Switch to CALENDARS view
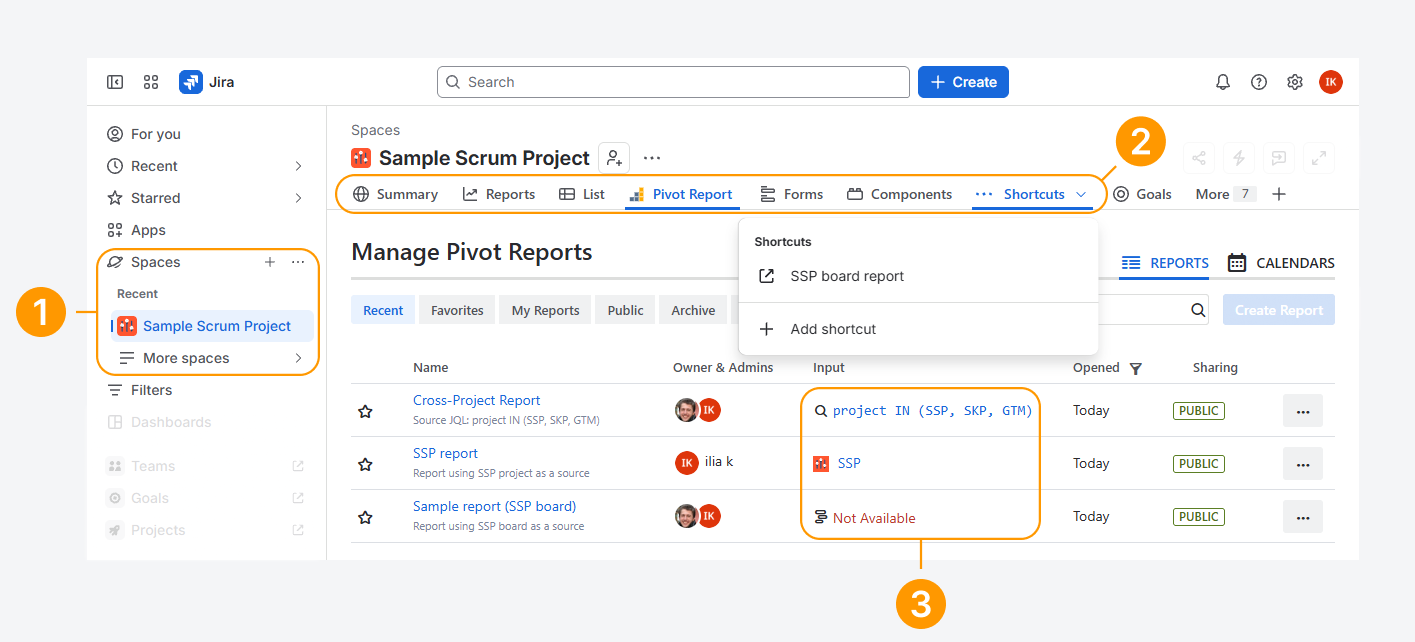The height and width of the screenshot is (642, 1415). point(1281,263)
